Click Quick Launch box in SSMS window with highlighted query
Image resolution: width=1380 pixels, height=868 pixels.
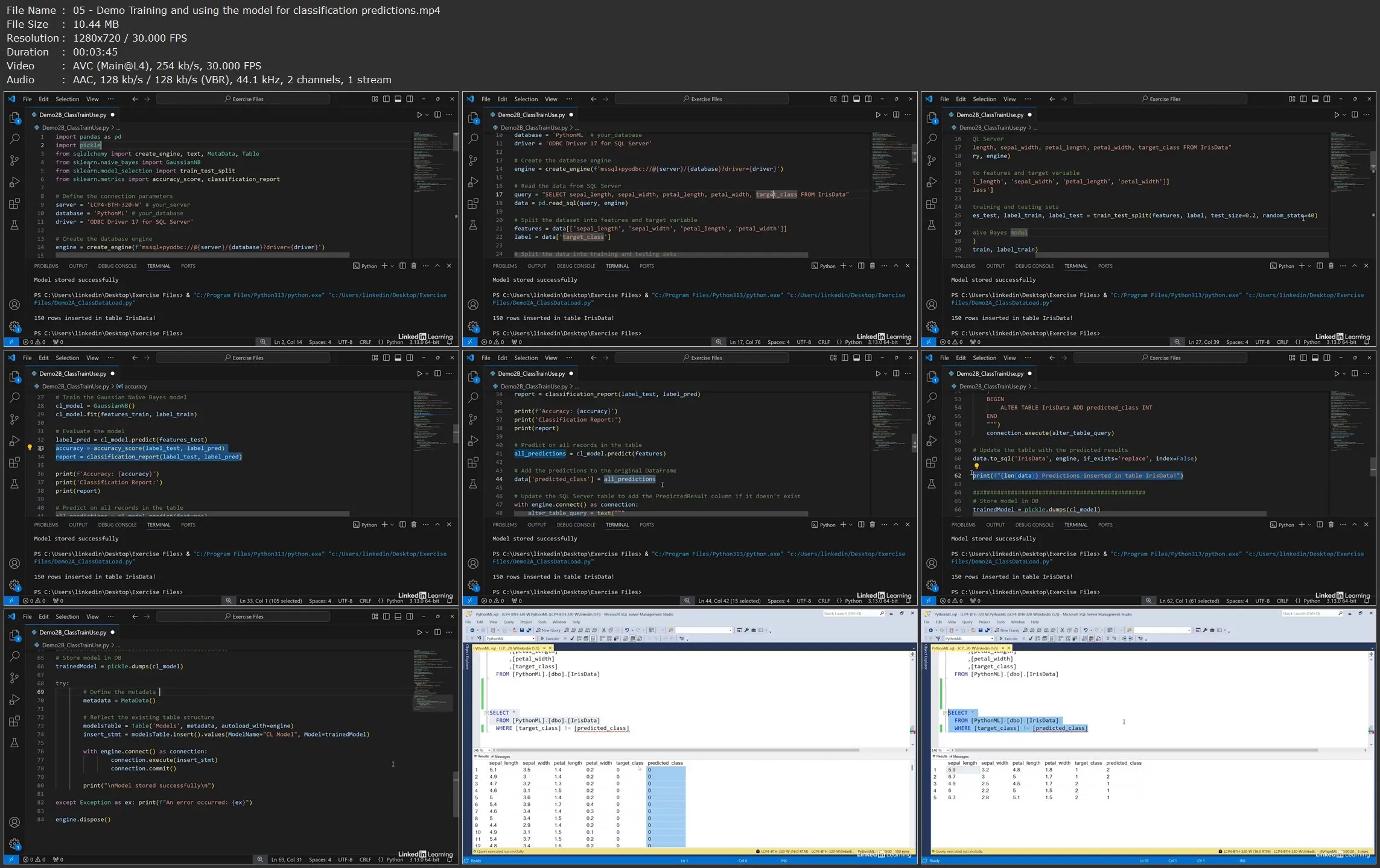tap(1312, 613)
